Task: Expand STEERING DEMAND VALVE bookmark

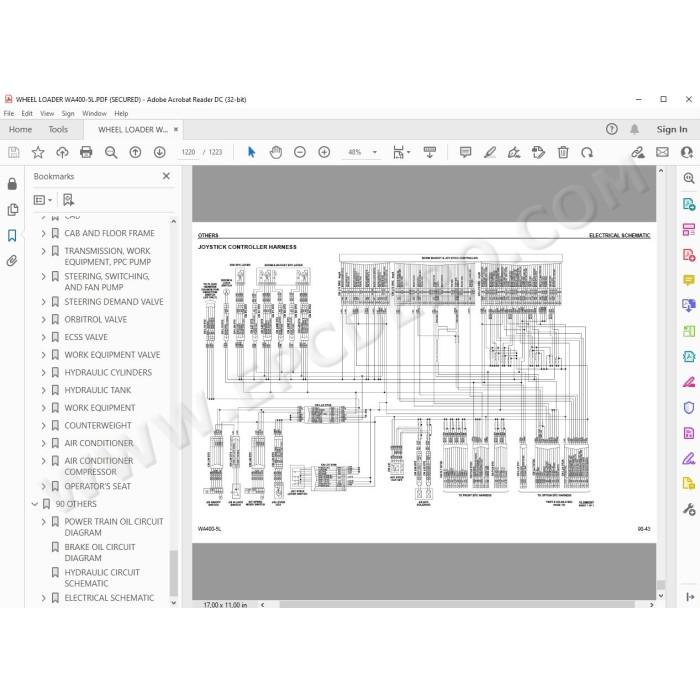Action: point(43,302)
